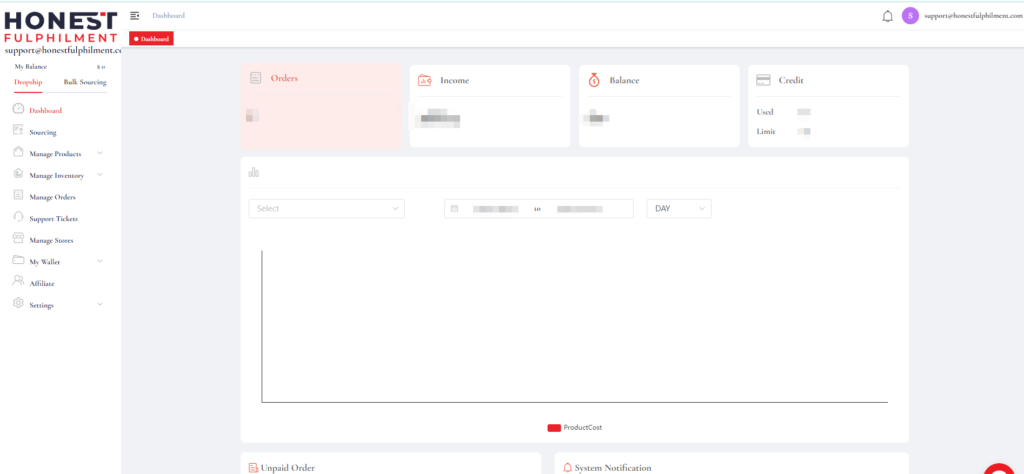Go to Manage Stores page
Screen dimensions: 1024x474
[x=50, y=240]
